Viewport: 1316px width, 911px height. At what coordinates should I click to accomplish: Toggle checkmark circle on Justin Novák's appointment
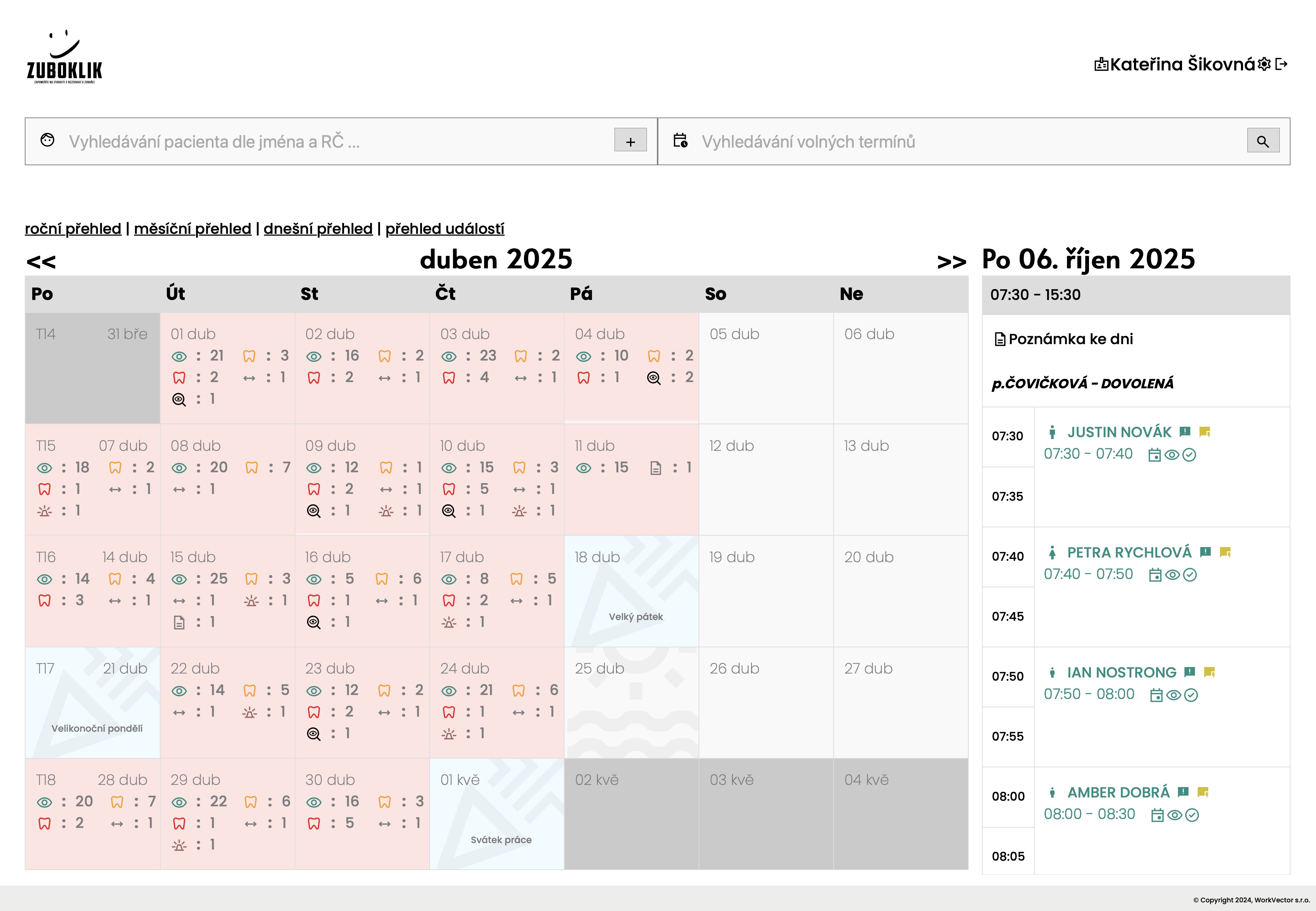(1189, 455)
